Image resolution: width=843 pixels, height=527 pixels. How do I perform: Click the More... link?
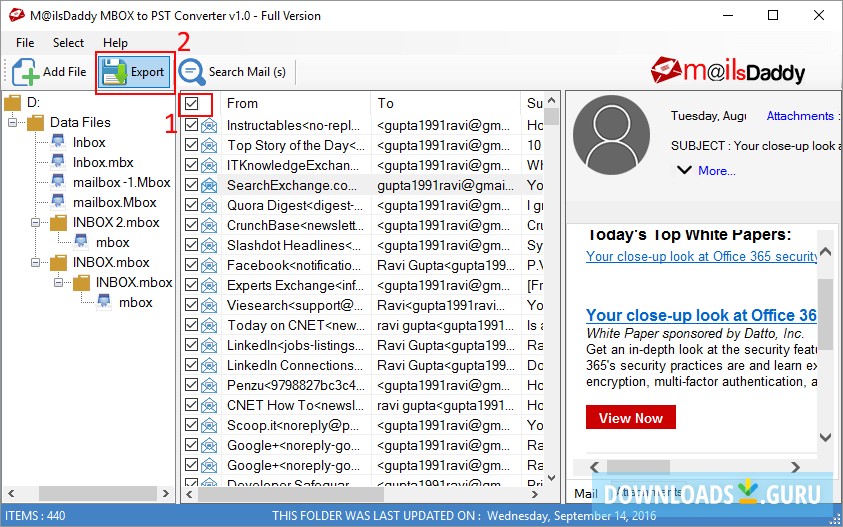pyautogui.click(x=717, y=170)
